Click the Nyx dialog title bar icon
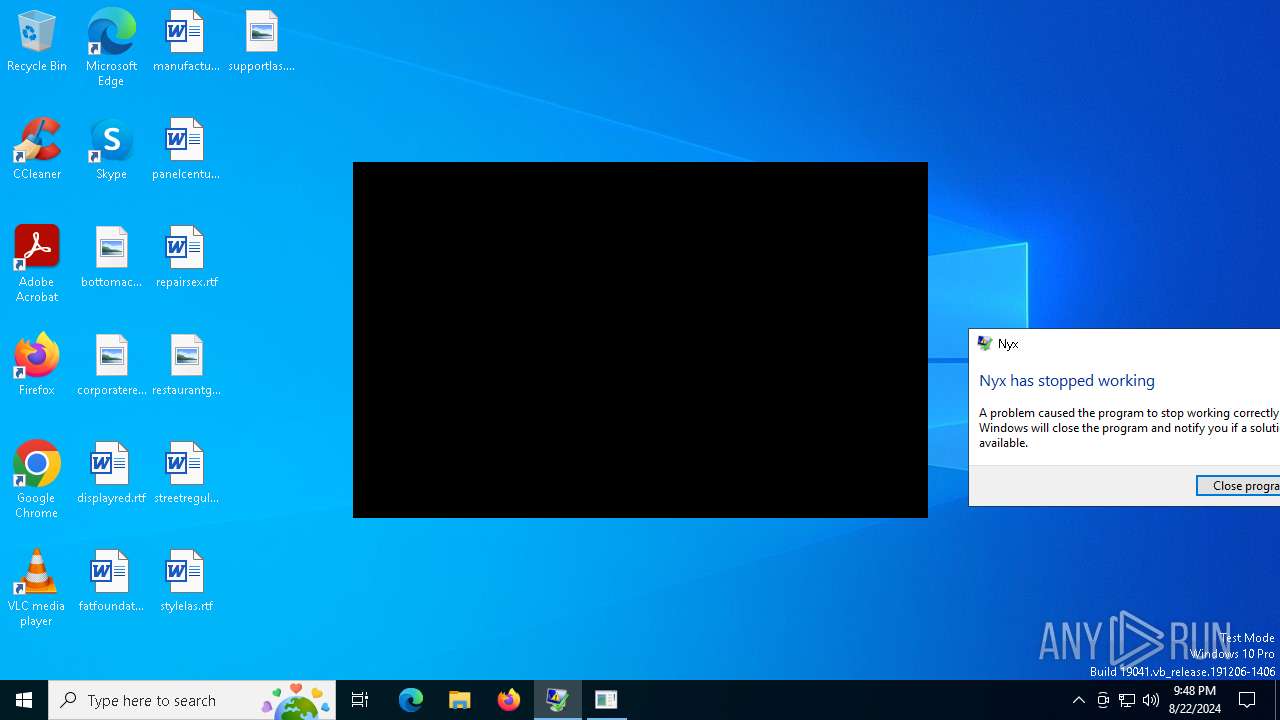 pos(985,343)
